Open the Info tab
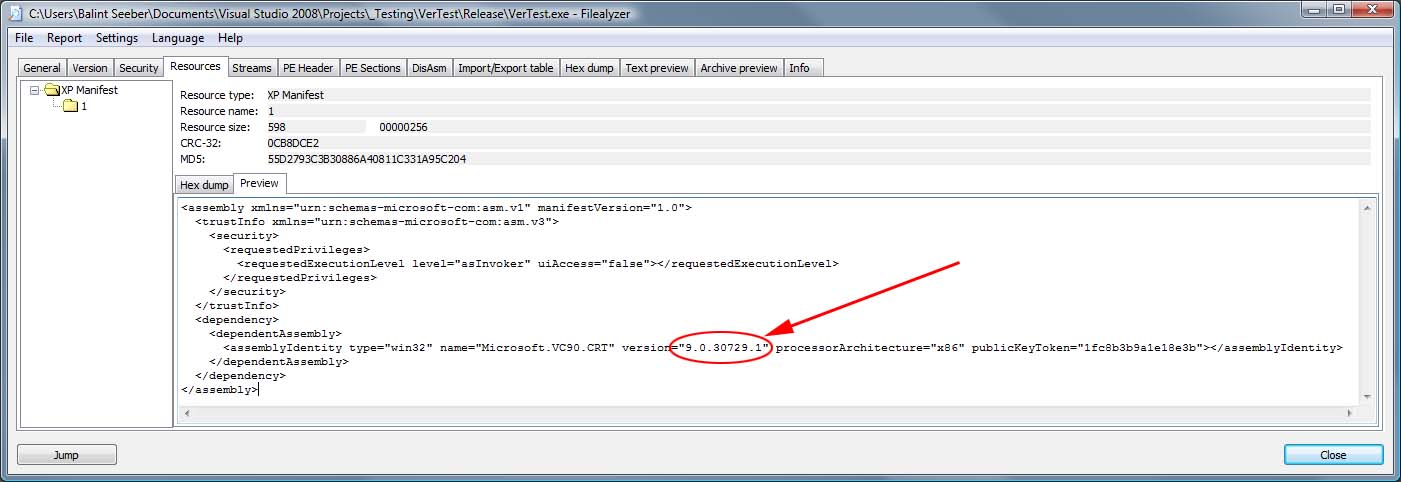Viewport: 1401px width, 482px height. point(803,68)
